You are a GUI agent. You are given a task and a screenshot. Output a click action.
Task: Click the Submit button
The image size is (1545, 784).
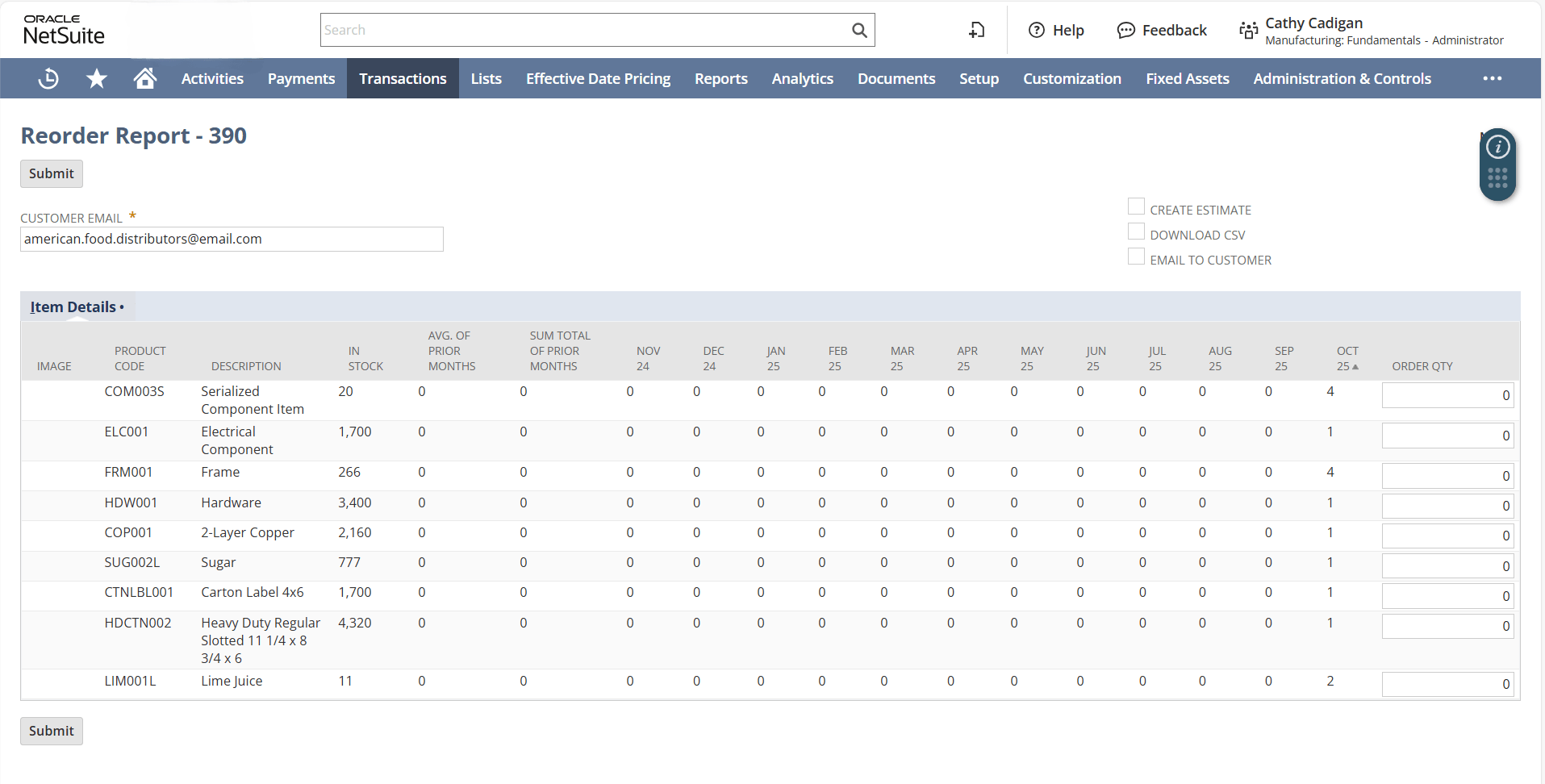tap(51, 173)
